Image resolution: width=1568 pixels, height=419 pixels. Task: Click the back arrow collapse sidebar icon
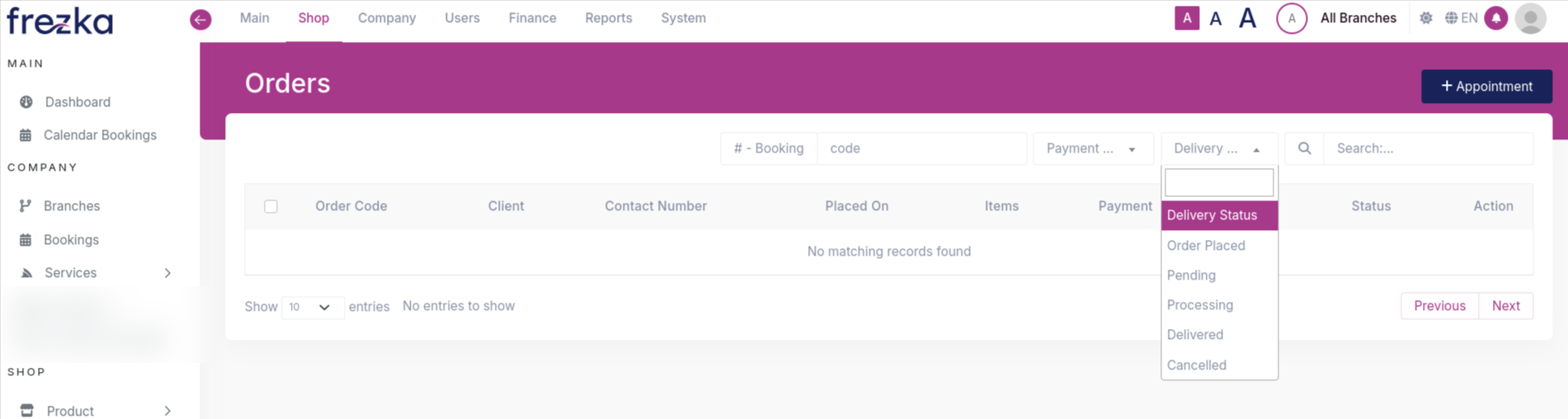point(200,19)
